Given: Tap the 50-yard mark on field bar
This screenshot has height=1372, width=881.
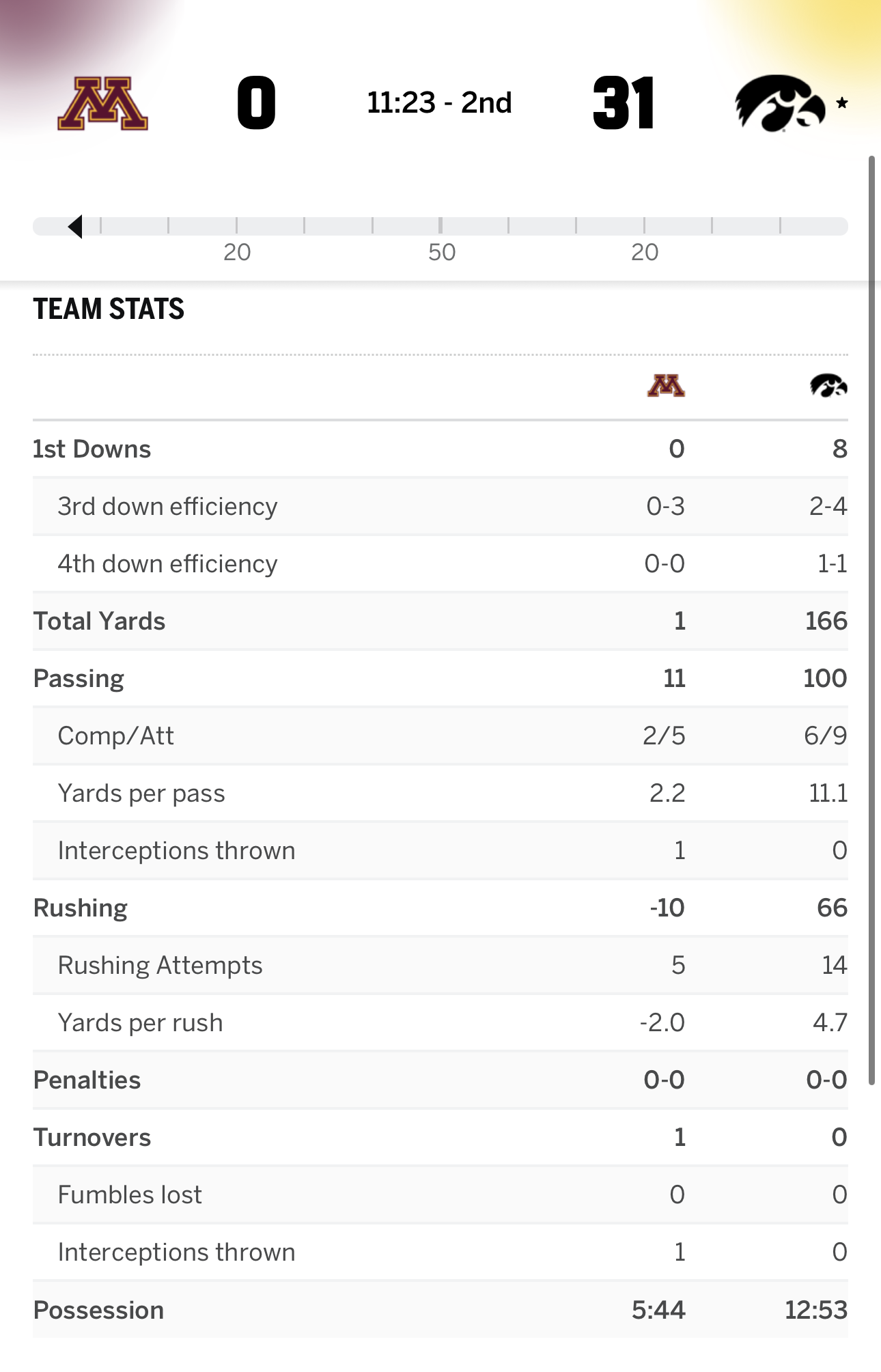Looking at the screenshot, I should 440,227.
